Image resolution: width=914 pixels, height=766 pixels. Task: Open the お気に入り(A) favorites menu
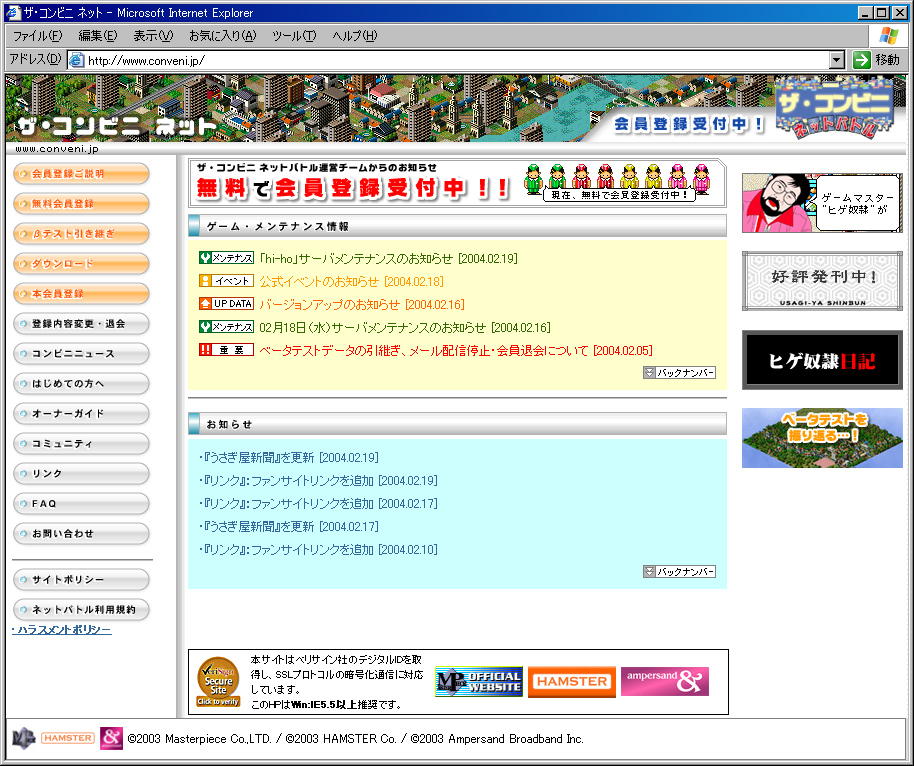coord(222,36)
